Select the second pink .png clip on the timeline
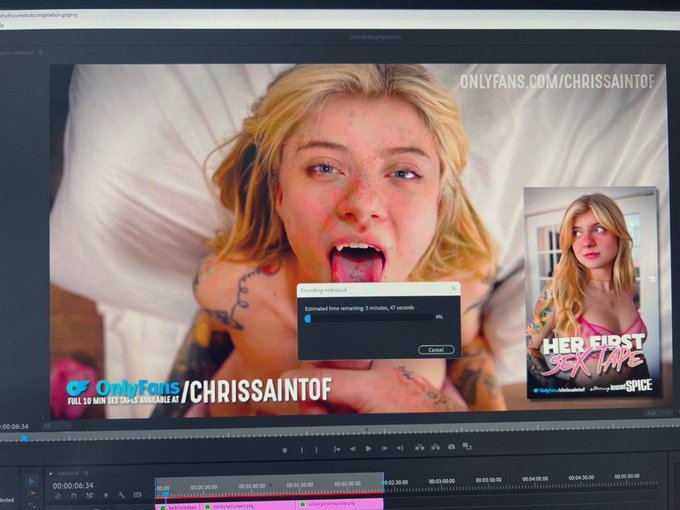680x510 pixels. click(x=248, y=506)
